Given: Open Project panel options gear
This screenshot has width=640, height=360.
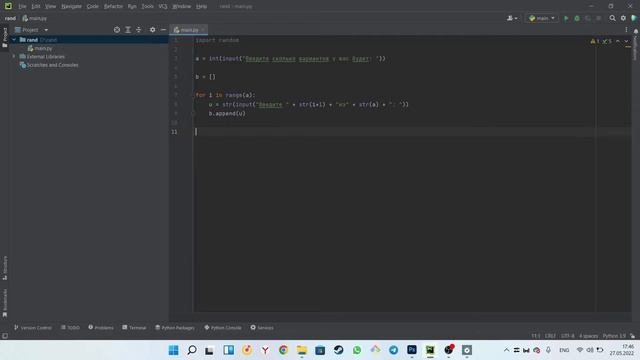Looking at the screenshot, I should click(152, 30).
